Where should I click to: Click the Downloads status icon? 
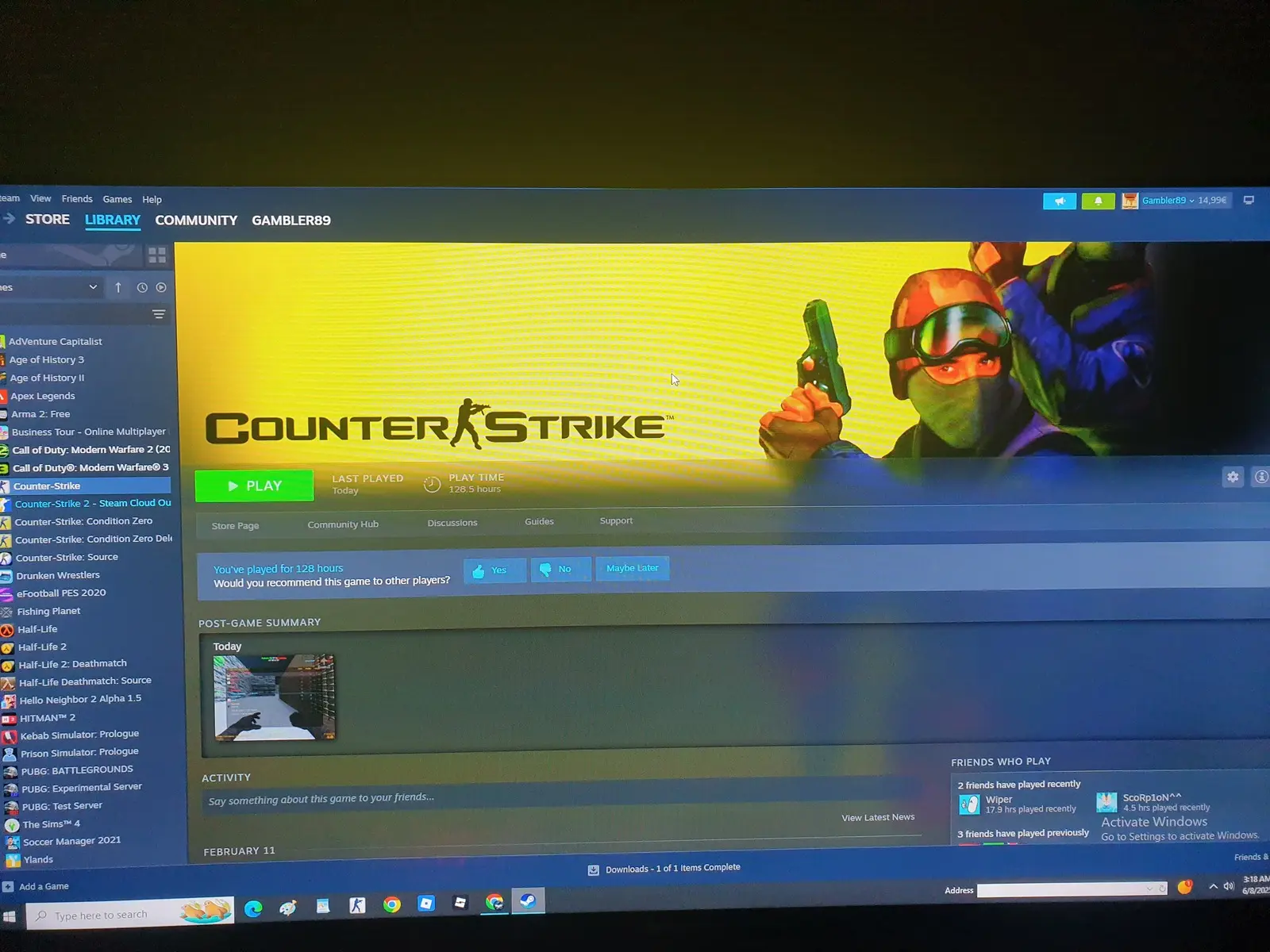click(593, 870)
